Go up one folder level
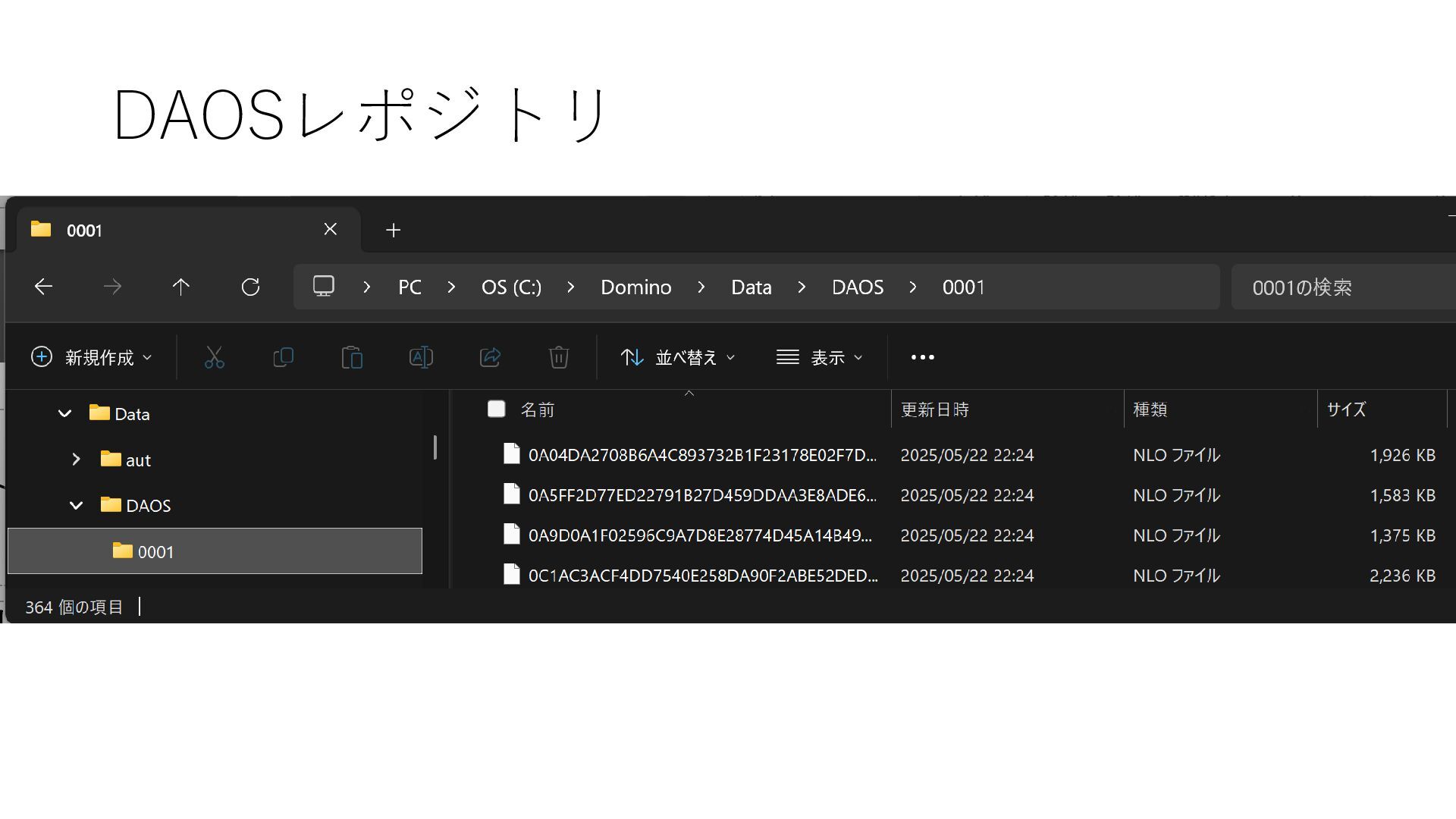The height and width of the screenshot is (819, 1456). click(180, 287)
